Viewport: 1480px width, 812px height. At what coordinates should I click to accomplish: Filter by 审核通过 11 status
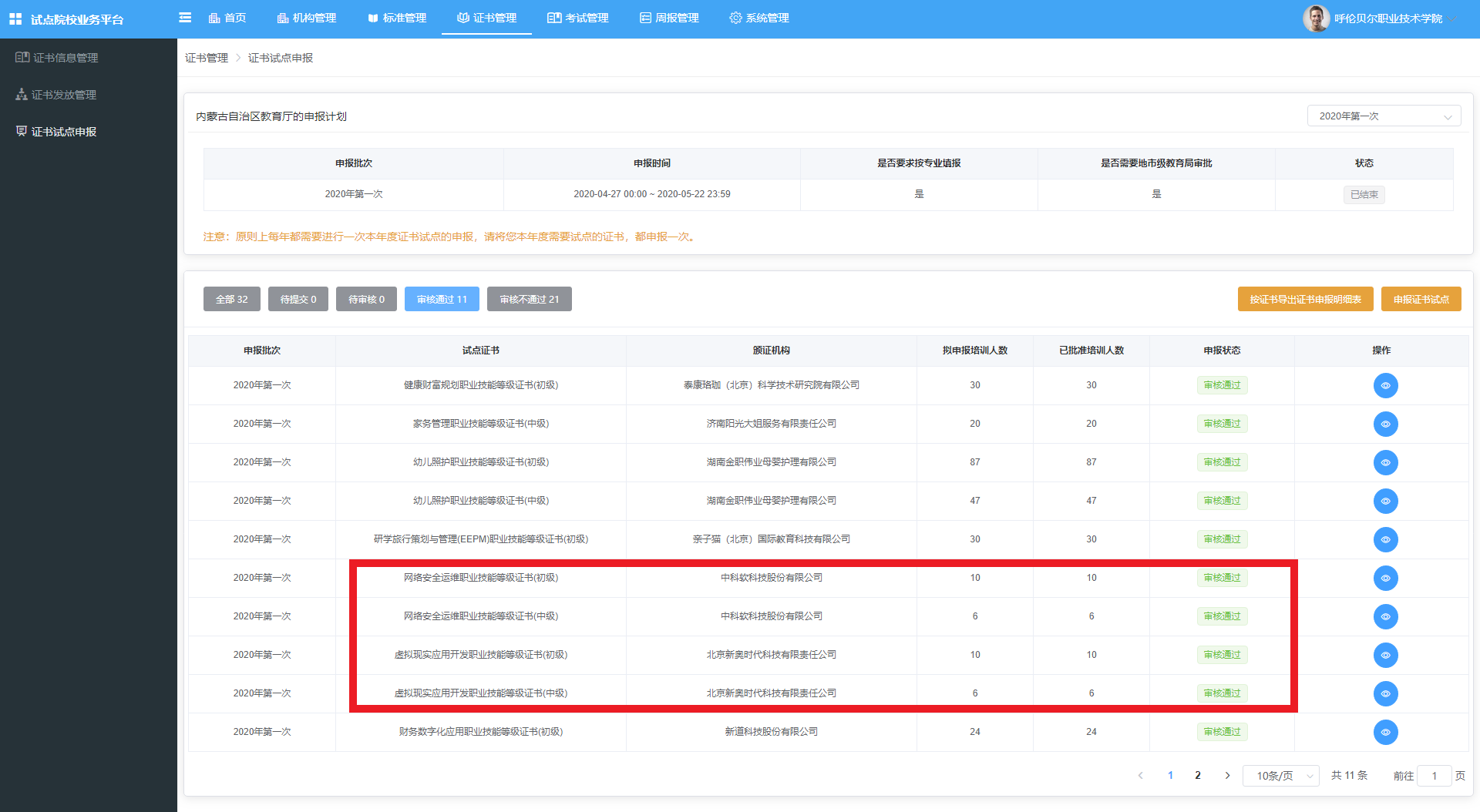click(x=442, y=299)
